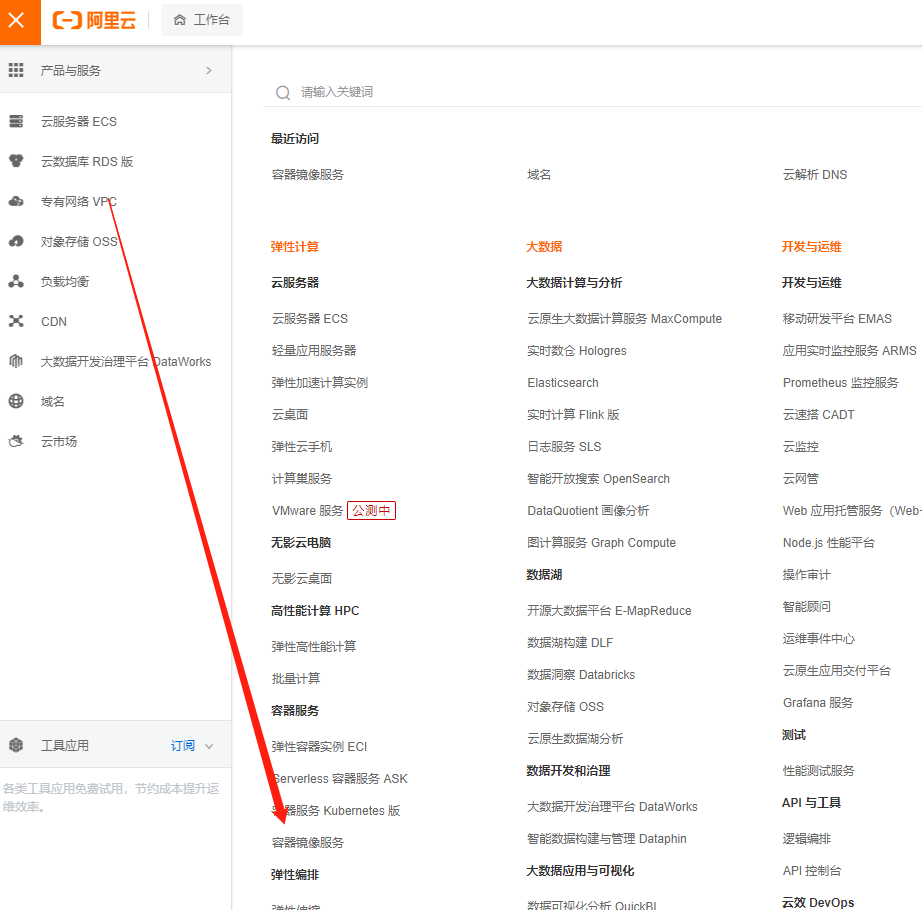Open 移动研发平台 EMAS link

click(x=837, y=319)
